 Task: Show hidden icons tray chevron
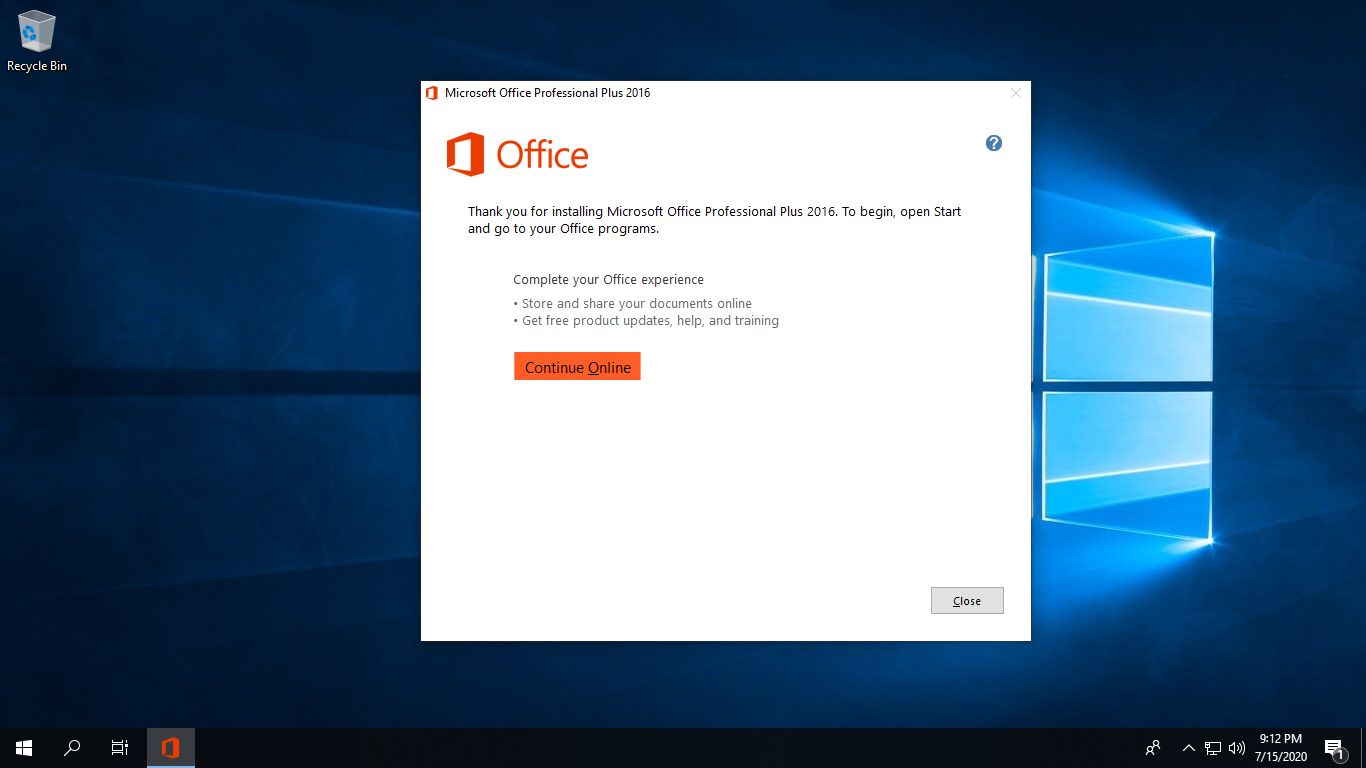tap(1189, 747)
